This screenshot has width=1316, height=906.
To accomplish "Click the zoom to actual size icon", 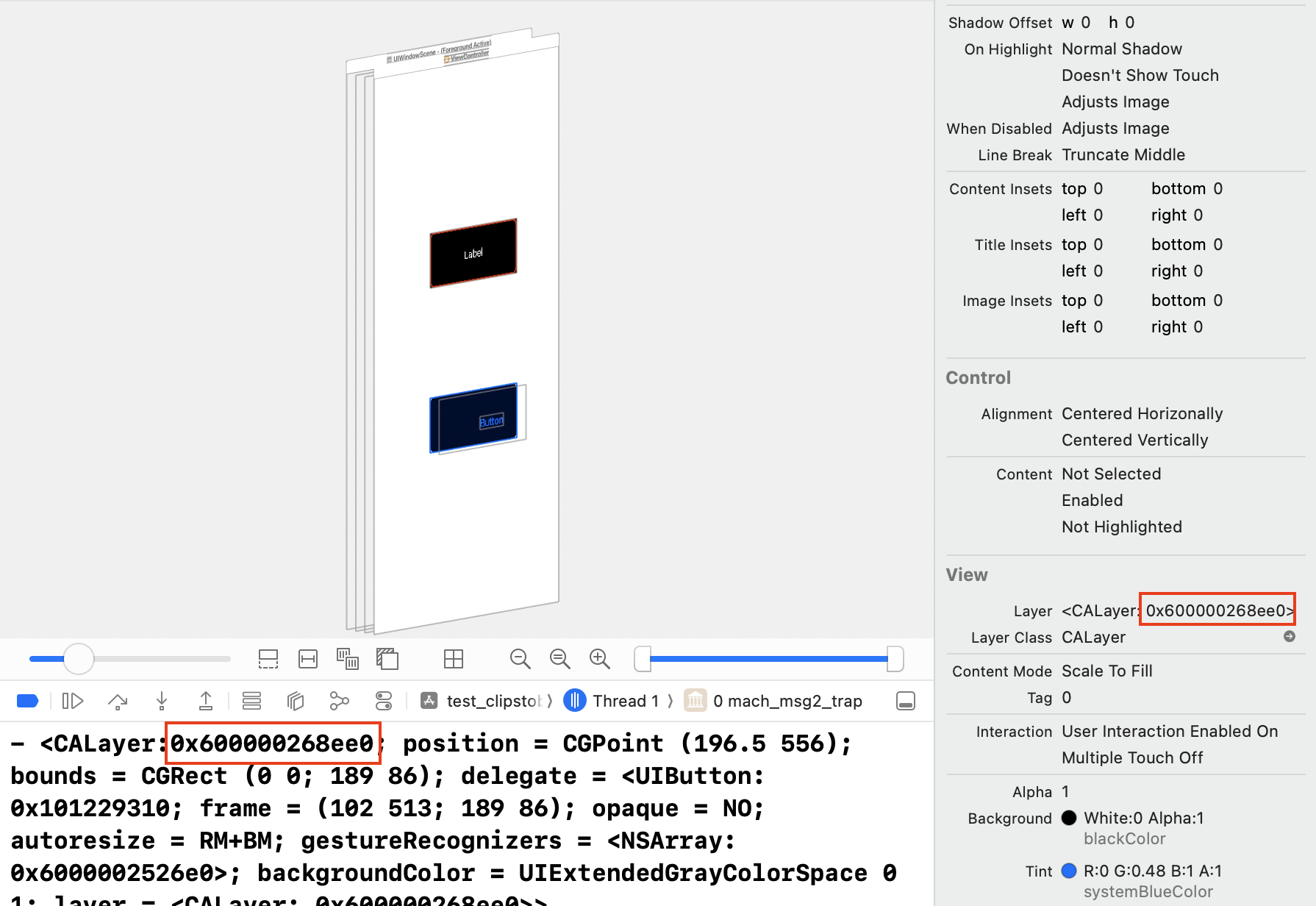I will pos(559,659).
